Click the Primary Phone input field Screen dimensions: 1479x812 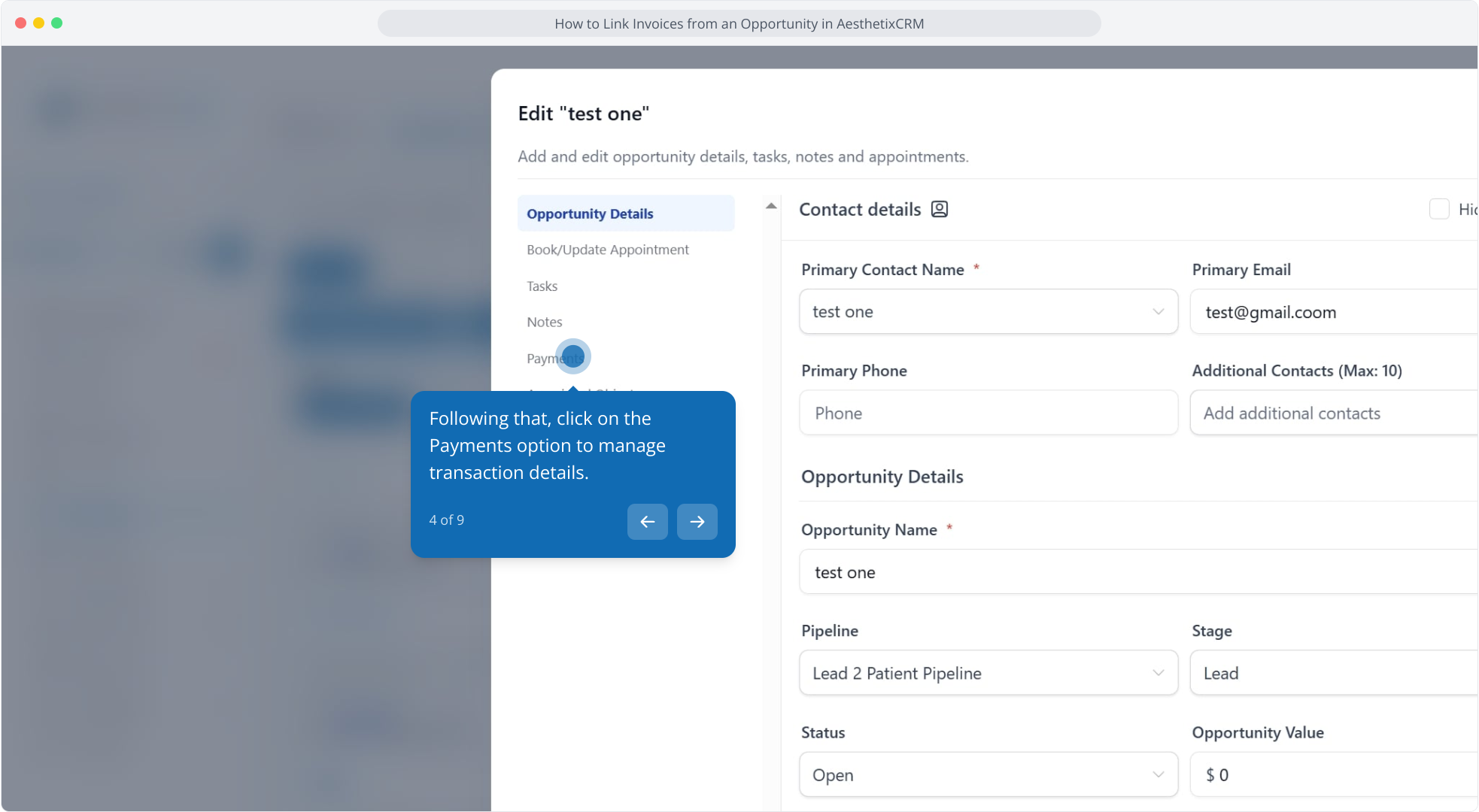pos(988,414)
